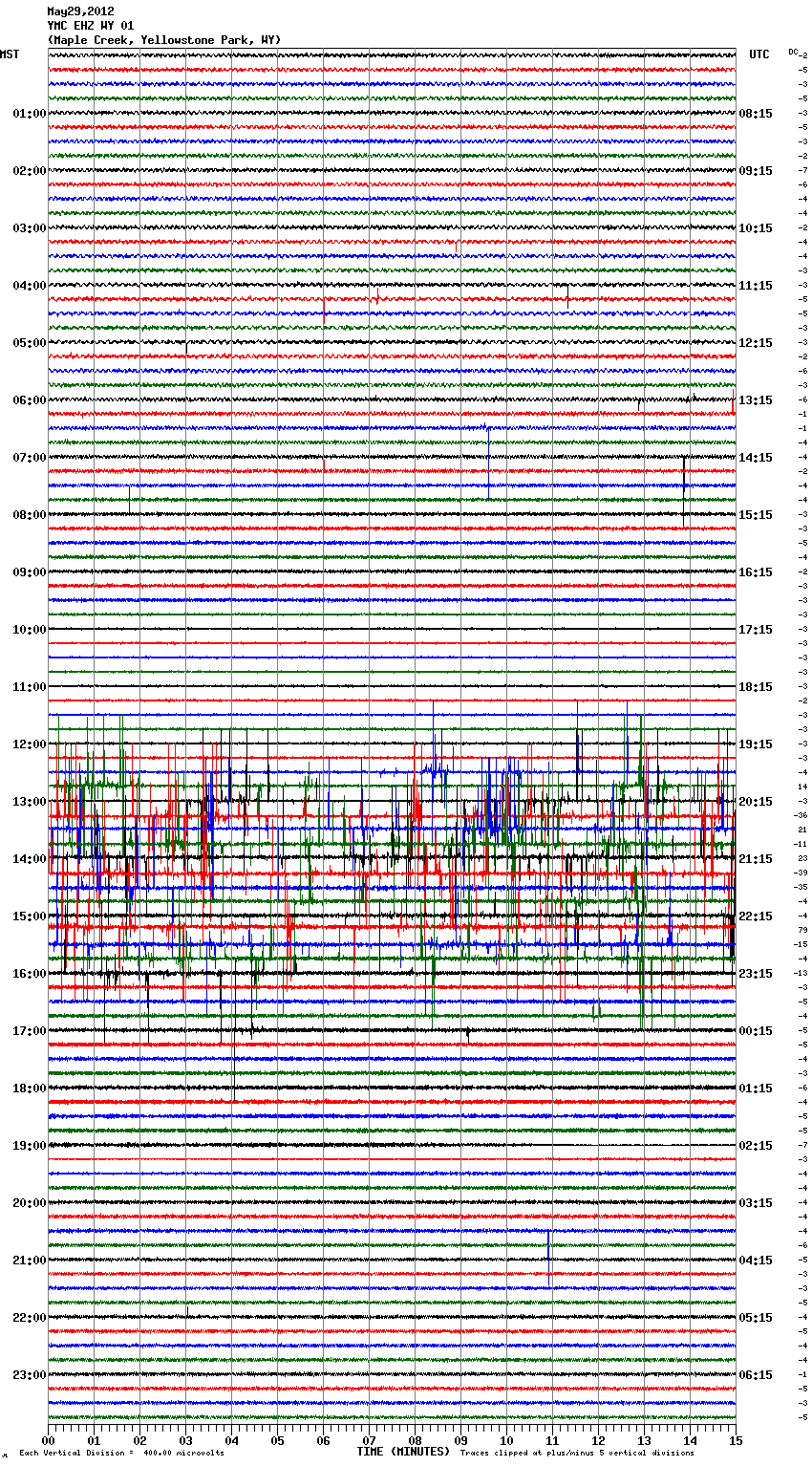
Task: Select the MST time label "18:00"
Action: [x=30, y=1089]
